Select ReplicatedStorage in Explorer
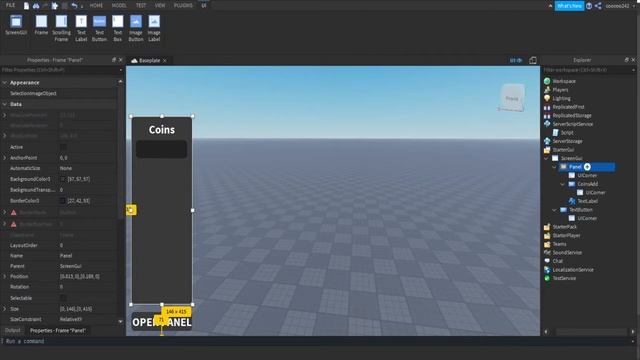Image resolution: width=640 pixels, height=360 pixels. [571, 116]
